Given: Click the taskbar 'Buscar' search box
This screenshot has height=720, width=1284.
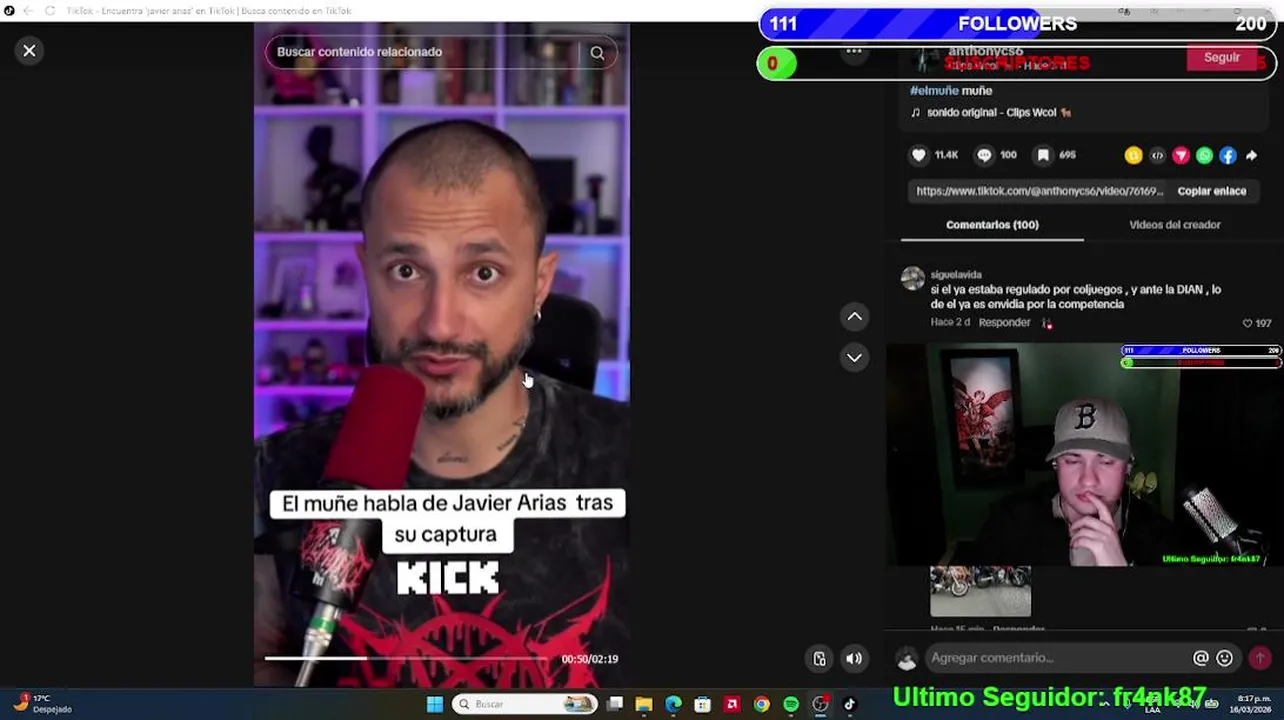Looking at the screenshot, I should pos(524,704).
